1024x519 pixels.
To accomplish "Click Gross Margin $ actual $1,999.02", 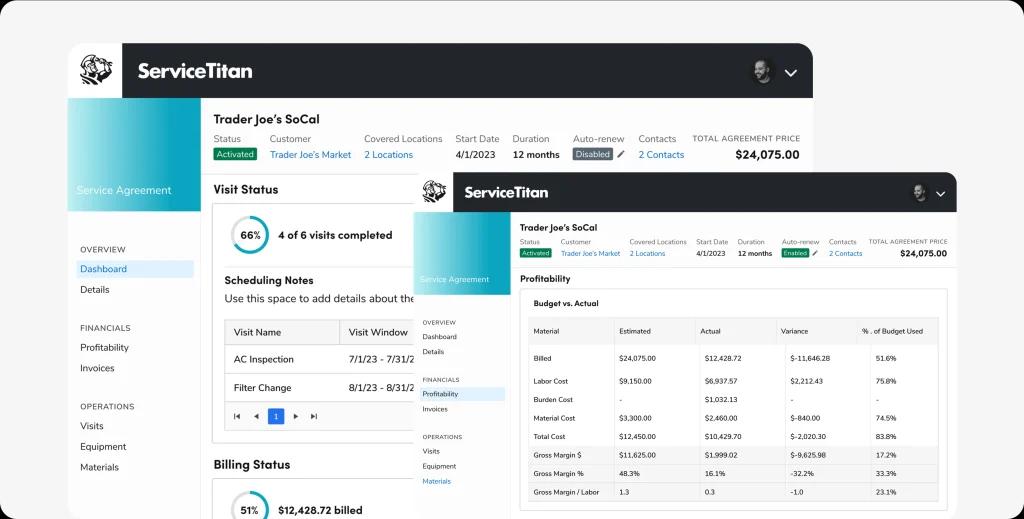I will 721,455.
